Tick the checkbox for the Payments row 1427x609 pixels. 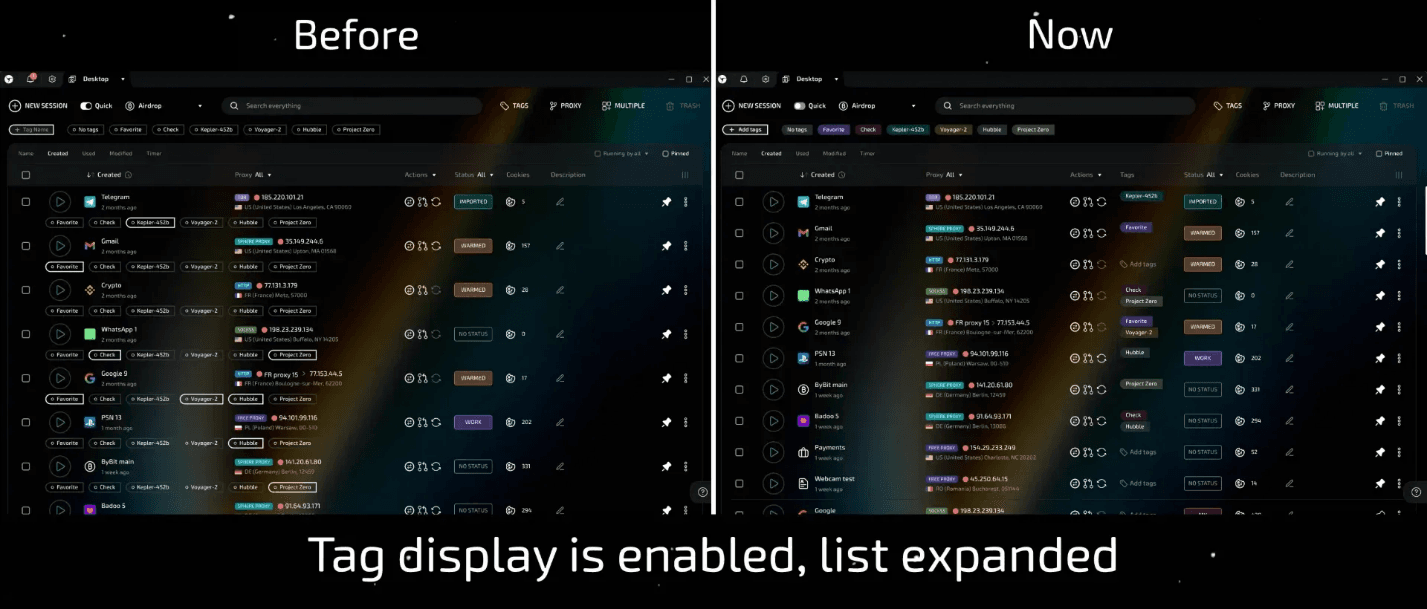click(739, 452)
